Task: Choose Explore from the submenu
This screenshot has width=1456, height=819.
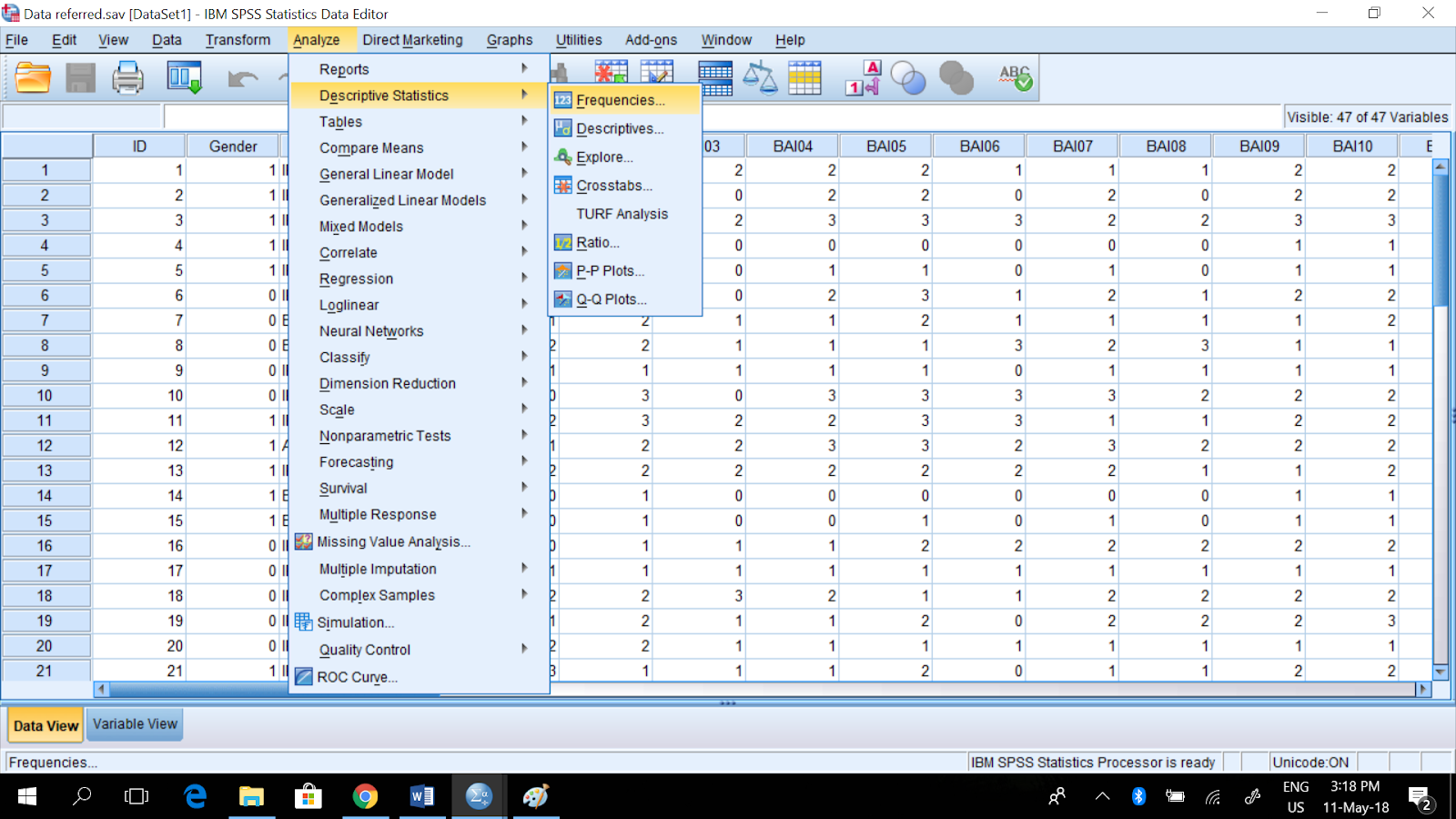Action: pyautogui.click(x=624, y=157)
